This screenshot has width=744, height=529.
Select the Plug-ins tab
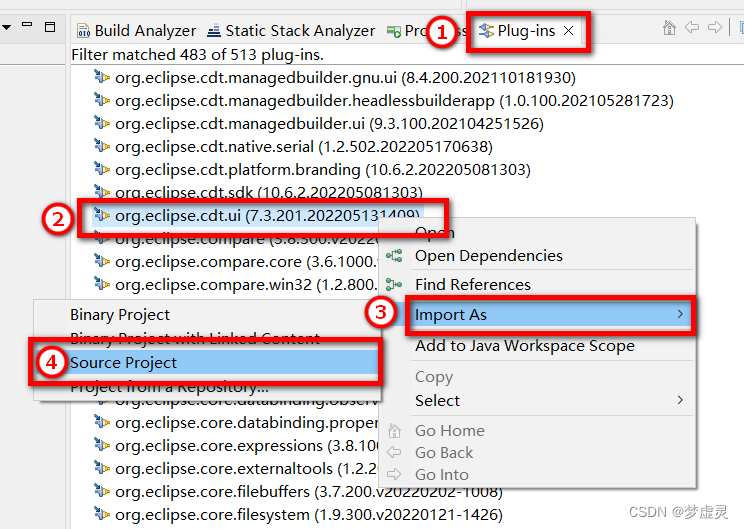pyautogui.click(x=517, y=31)
